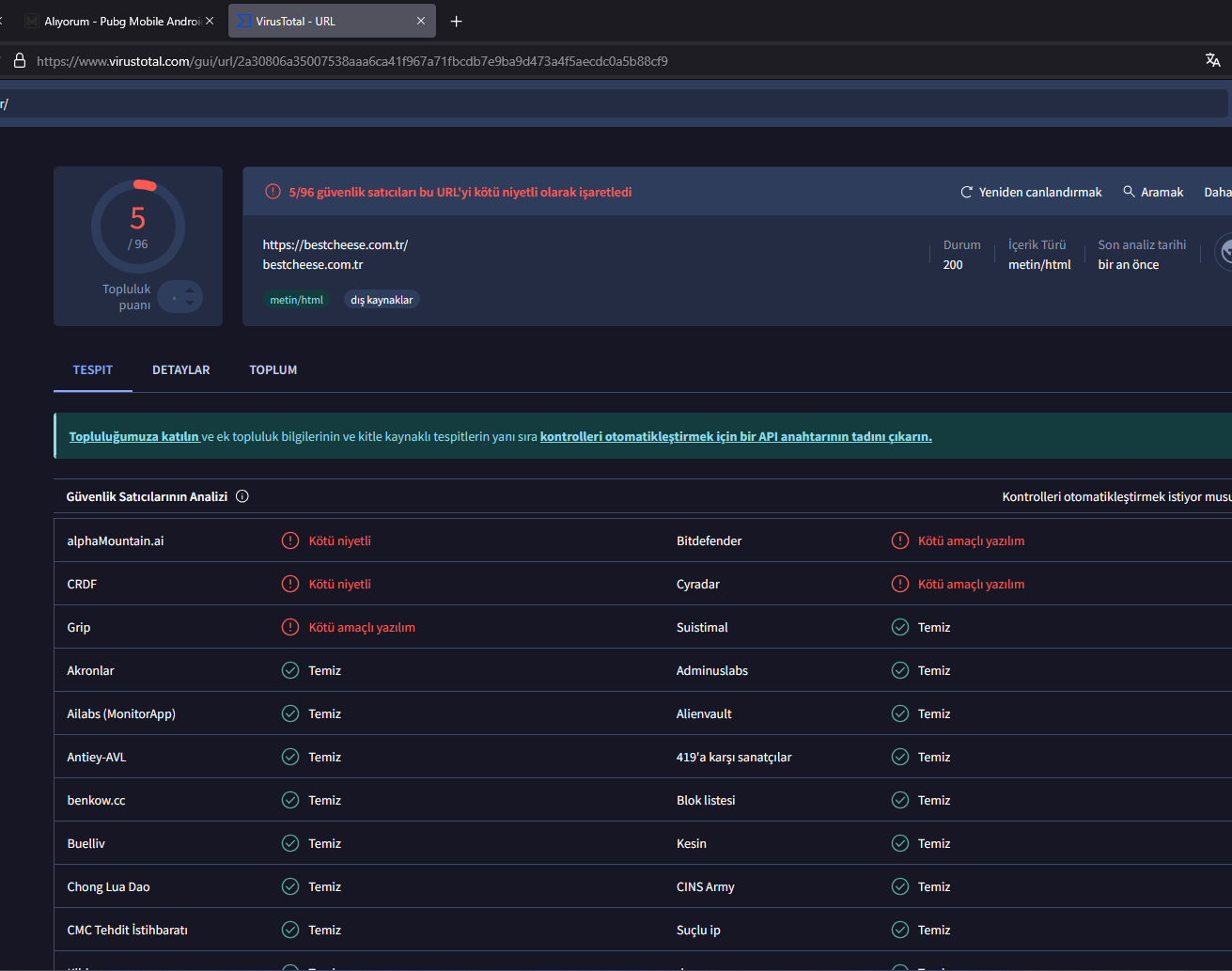Click alphaMountain.ai malicious warning icon

(290, 540)
